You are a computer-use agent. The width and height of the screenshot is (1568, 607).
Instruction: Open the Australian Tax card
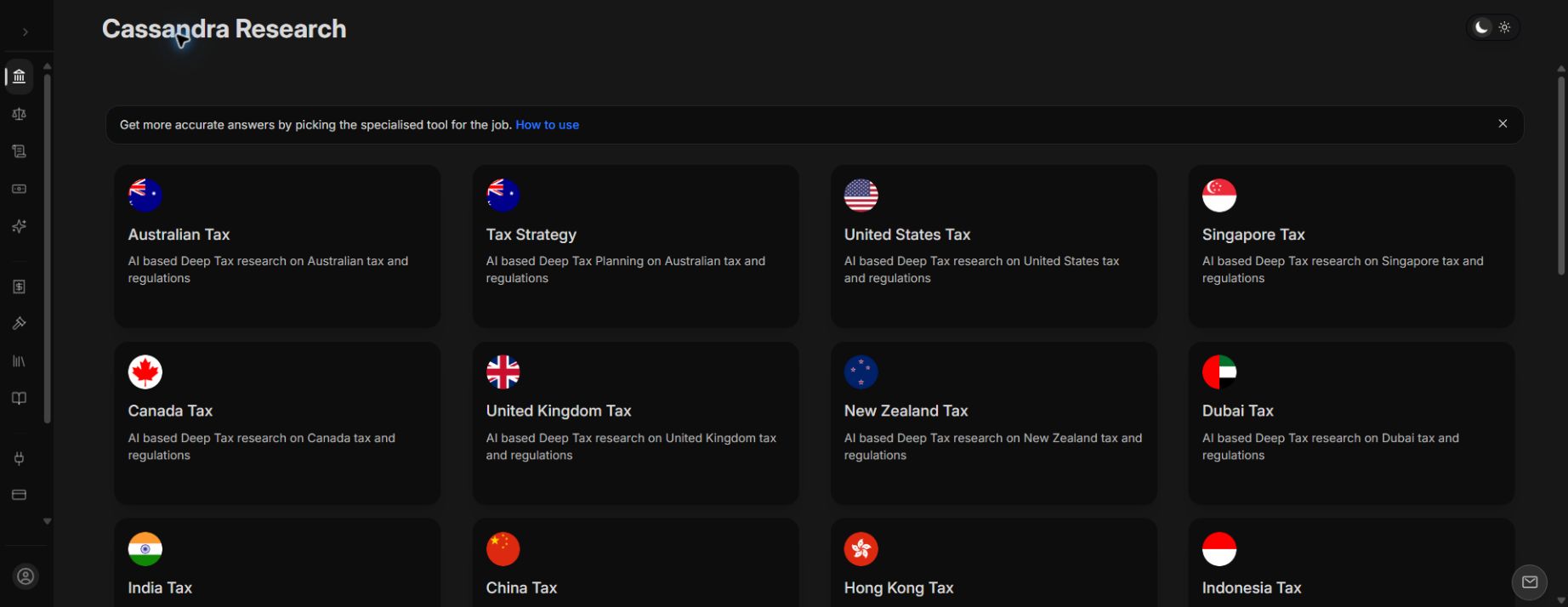tap(277, 246)
